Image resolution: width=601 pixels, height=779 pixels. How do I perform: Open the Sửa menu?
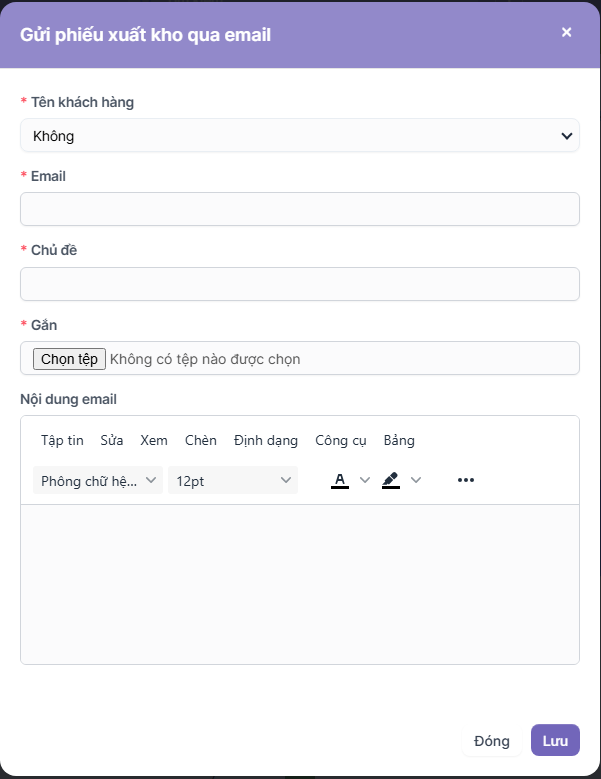(x=112, y=440)
